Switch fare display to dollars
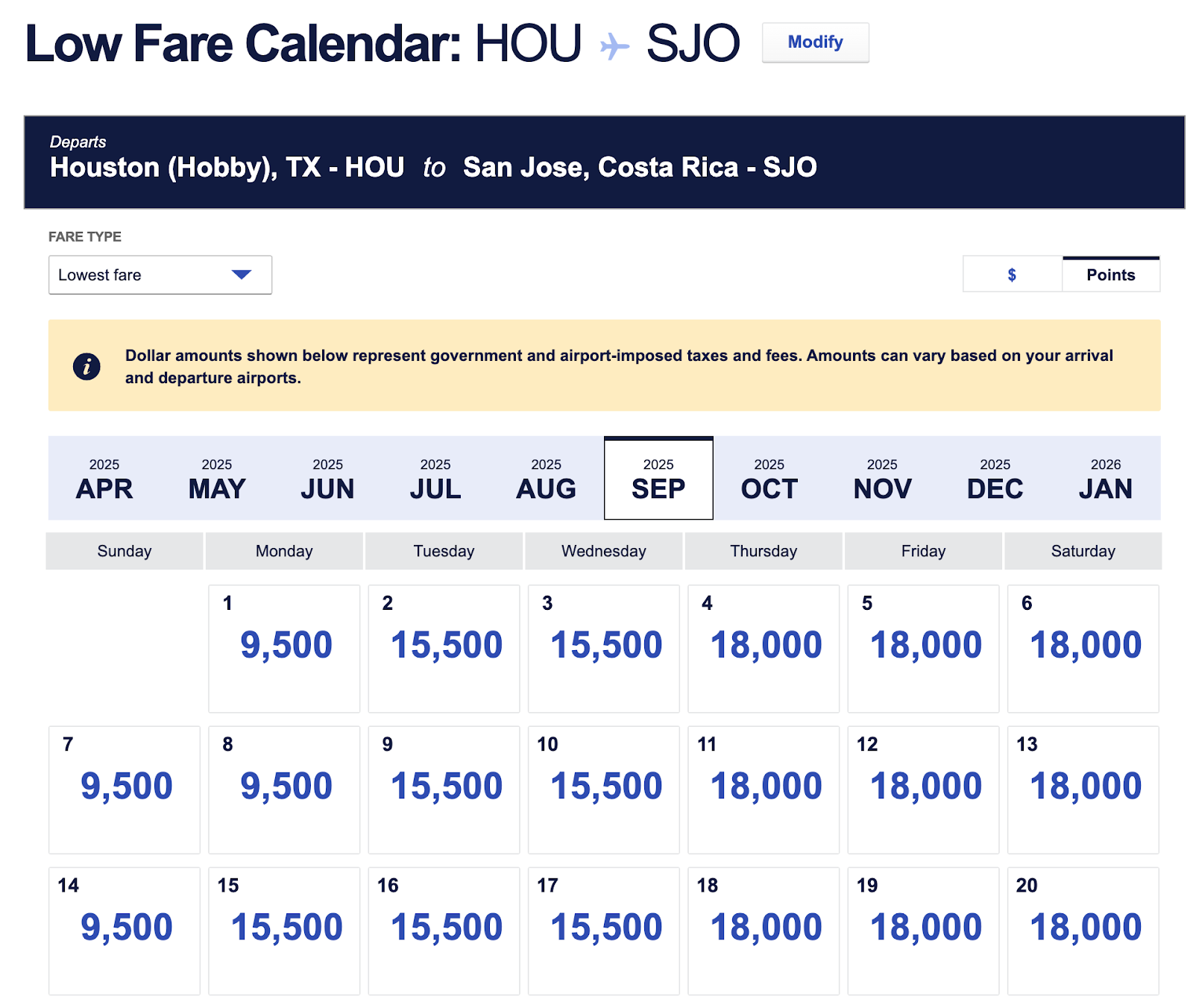Viewport: 1193px width, 1008px height. (1012, 274)
